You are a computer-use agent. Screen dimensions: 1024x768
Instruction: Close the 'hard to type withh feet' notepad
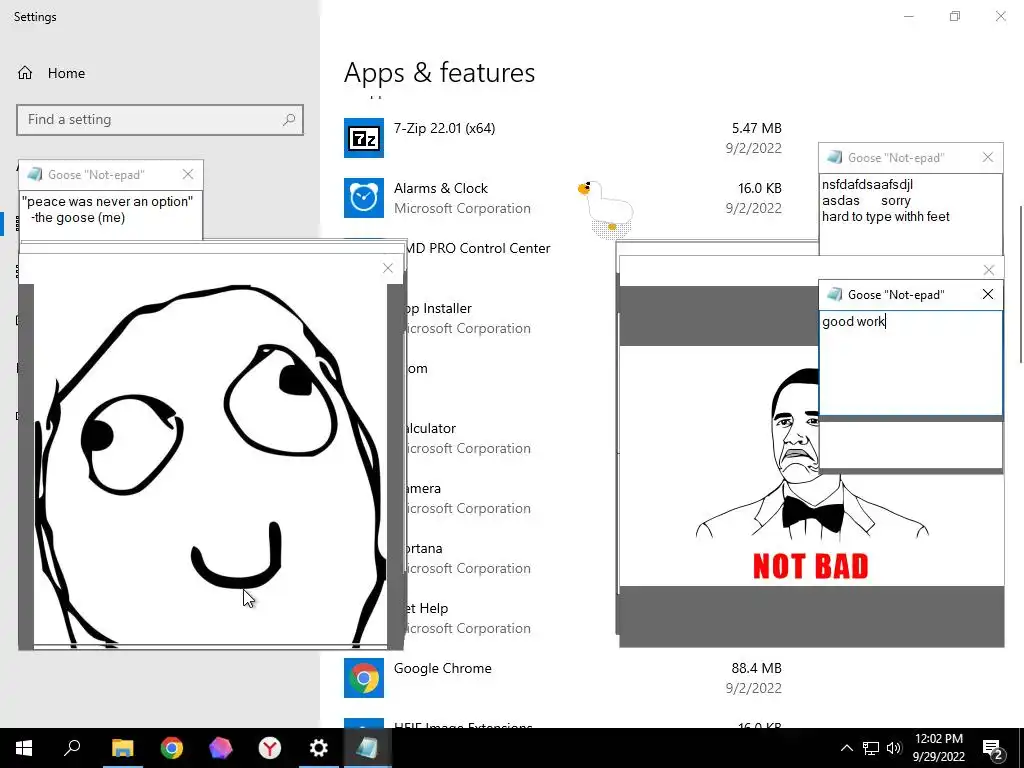click(x=988, y=157)
